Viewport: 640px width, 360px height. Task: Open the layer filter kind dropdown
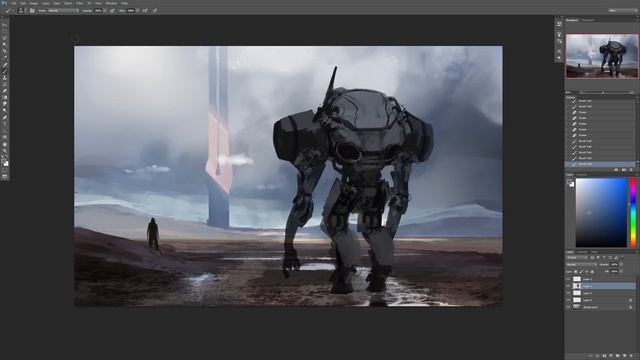click(577, 257)
